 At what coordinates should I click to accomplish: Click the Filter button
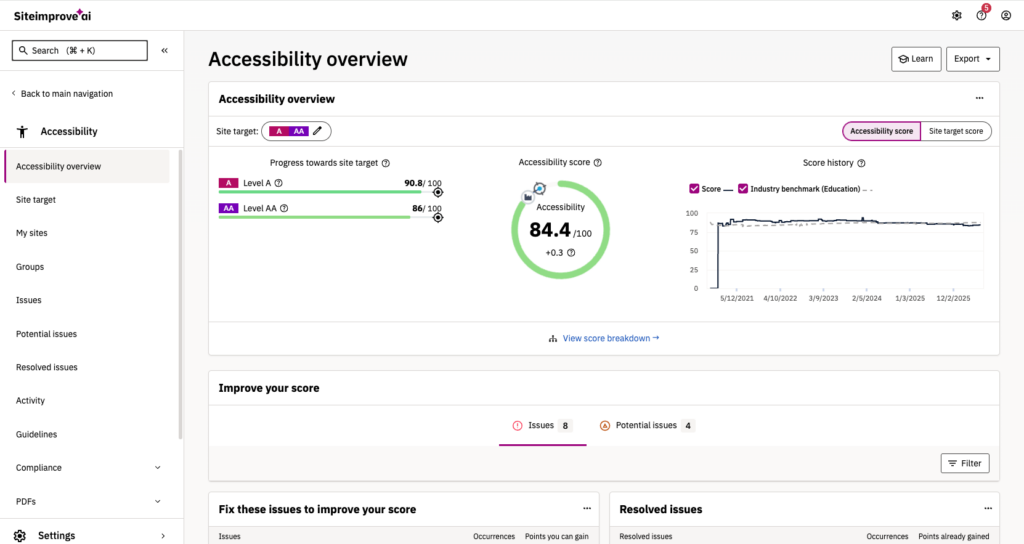pyautogui.click(x=965, y=463)
